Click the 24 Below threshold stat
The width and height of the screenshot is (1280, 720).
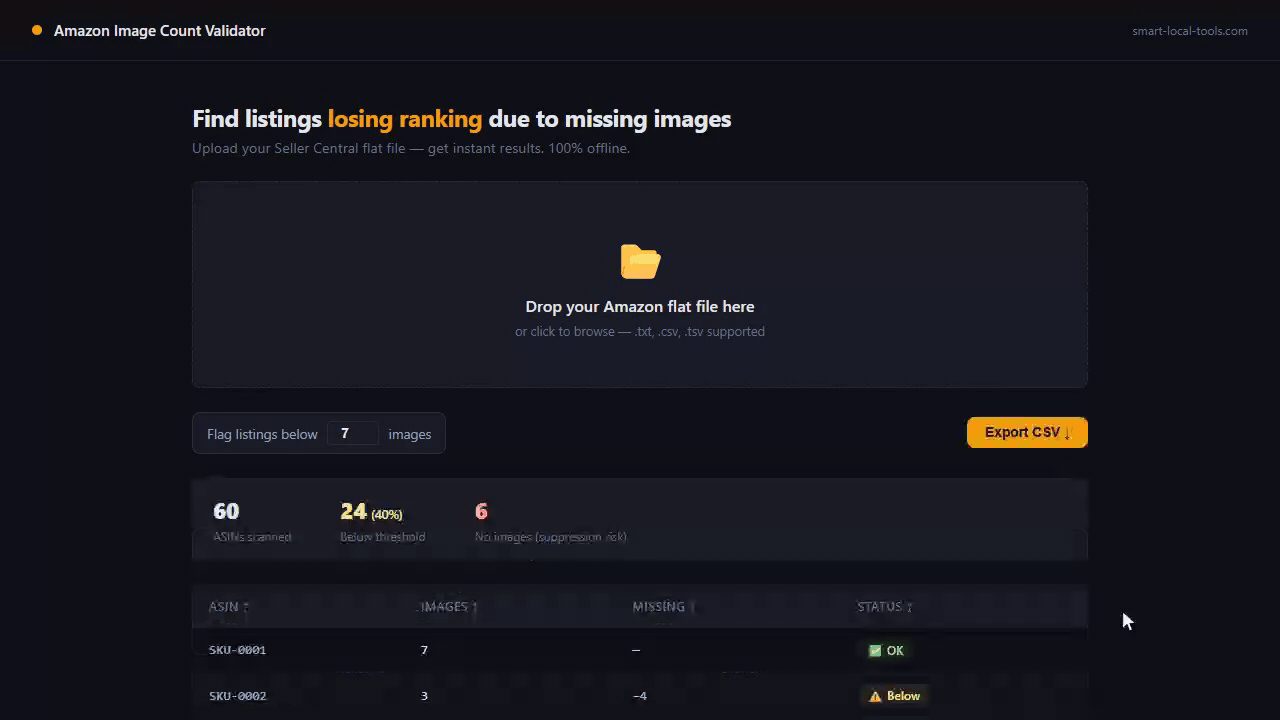coord(382,523)
